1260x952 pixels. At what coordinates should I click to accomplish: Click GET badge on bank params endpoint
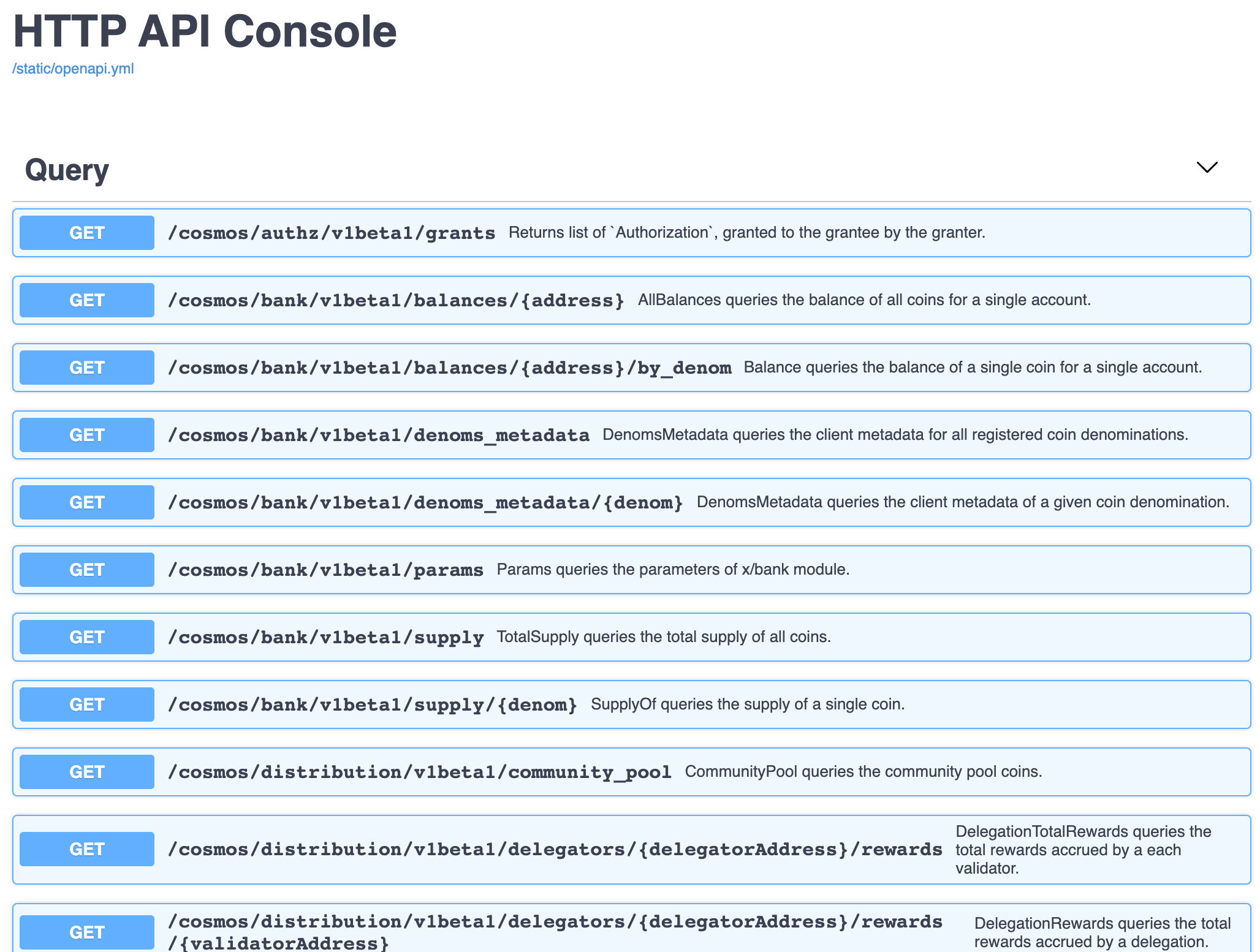(86, 569)
